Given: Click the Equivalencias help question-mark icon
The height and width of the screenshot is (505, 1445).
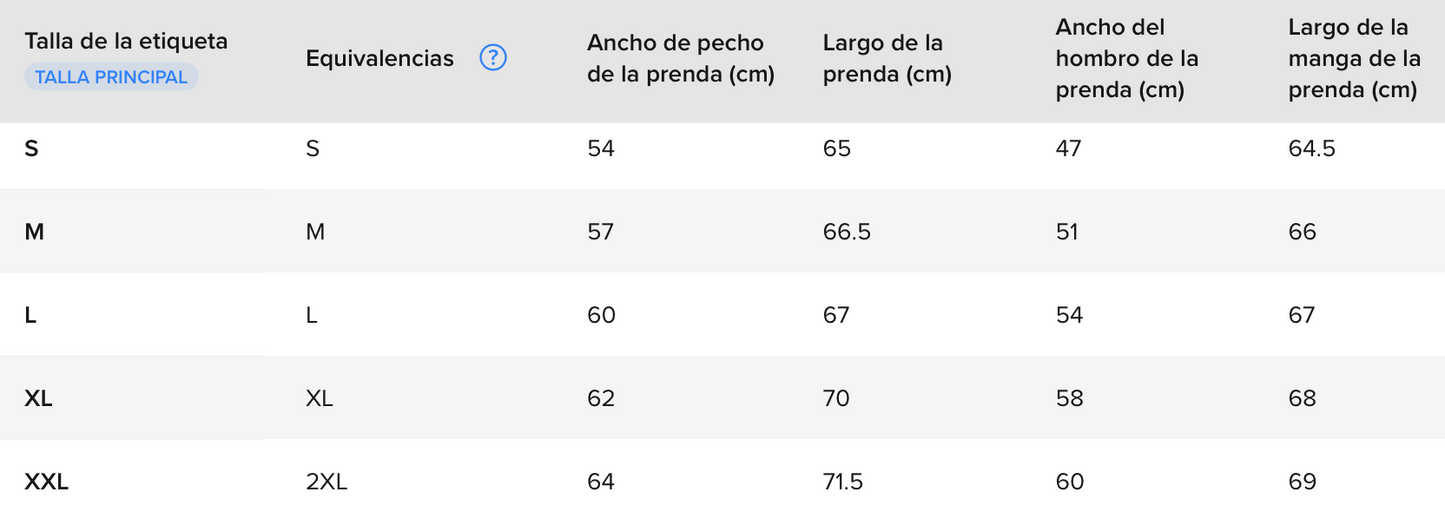Looking at the screenshot, I should coord(493,58).
